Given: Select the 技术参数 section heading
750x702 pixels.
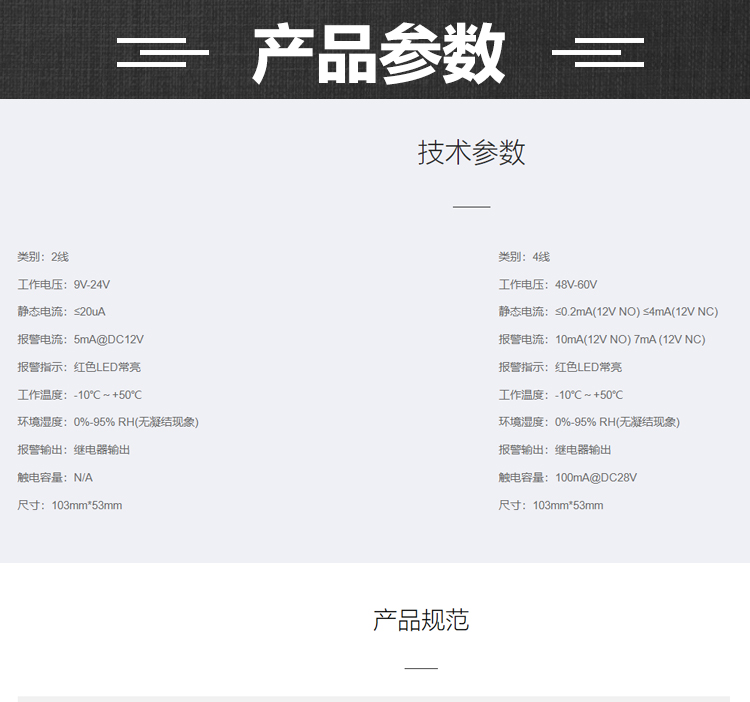Looking at the screenshot, I should (471, 153).
